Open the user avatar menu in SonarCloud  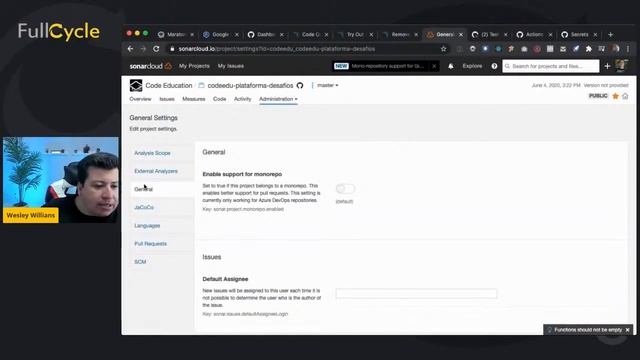(x=621, y=65)
